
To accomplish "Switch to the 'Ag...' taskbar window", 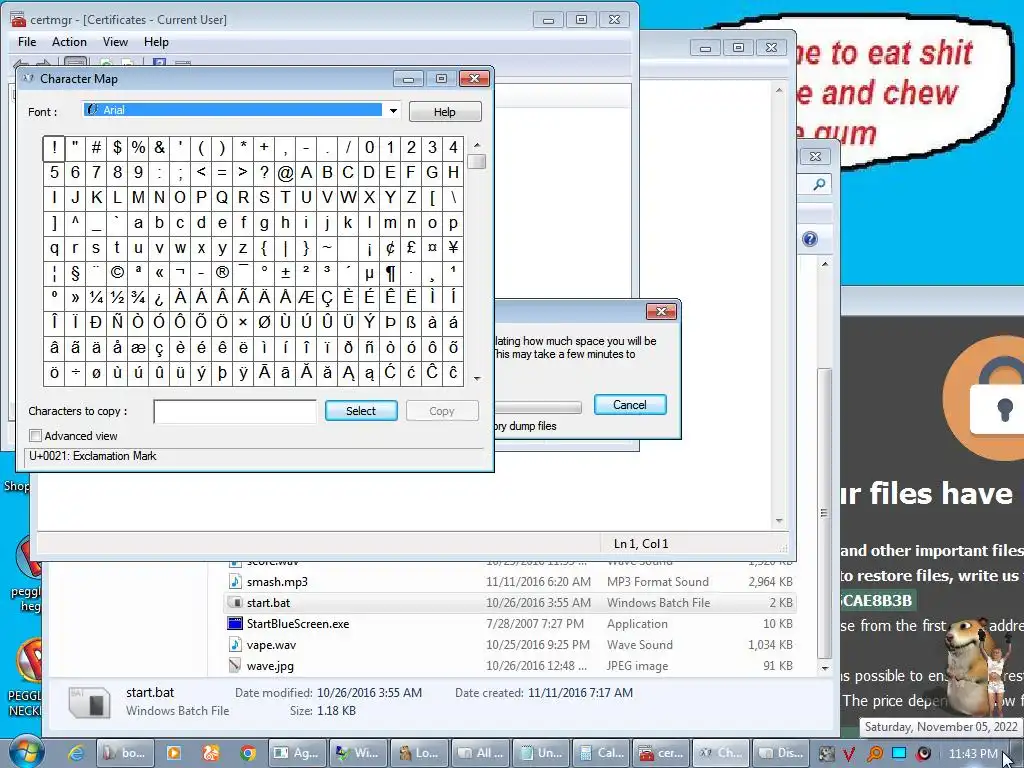I will [297, 753].
